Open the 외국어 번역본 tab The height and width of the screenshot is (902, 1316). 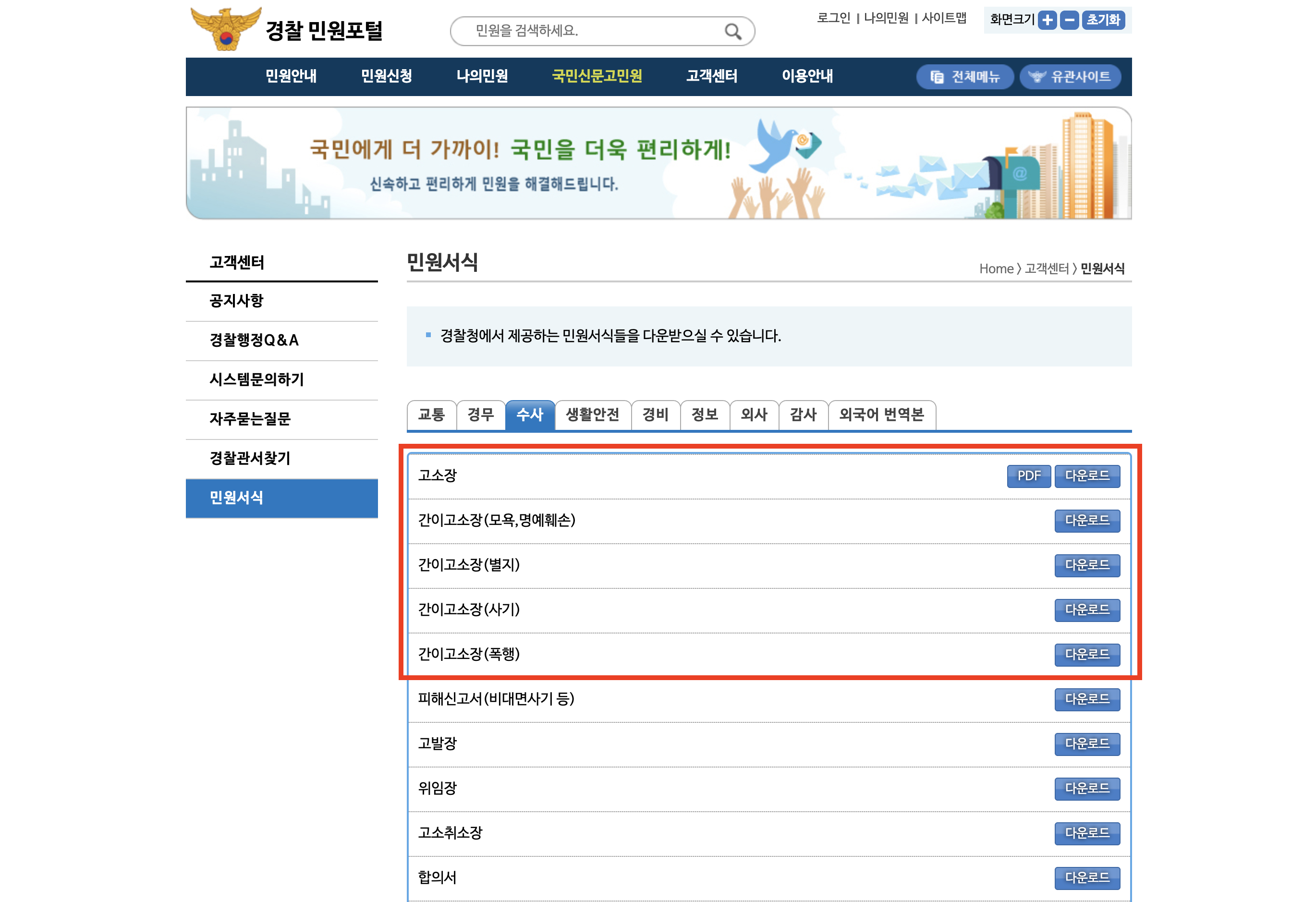881,415
